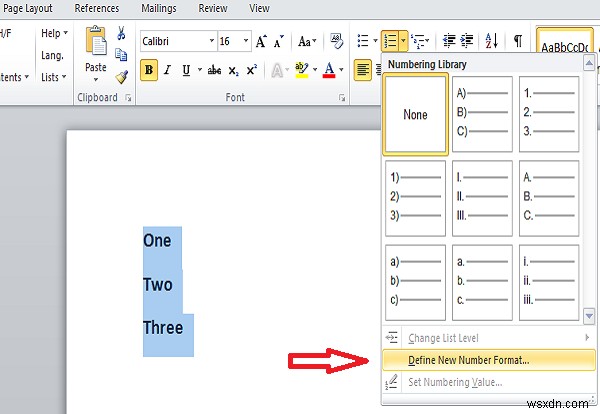Toggle Bold formatting
The width and height of the screenshot is (600, 414).
(149, 70)
